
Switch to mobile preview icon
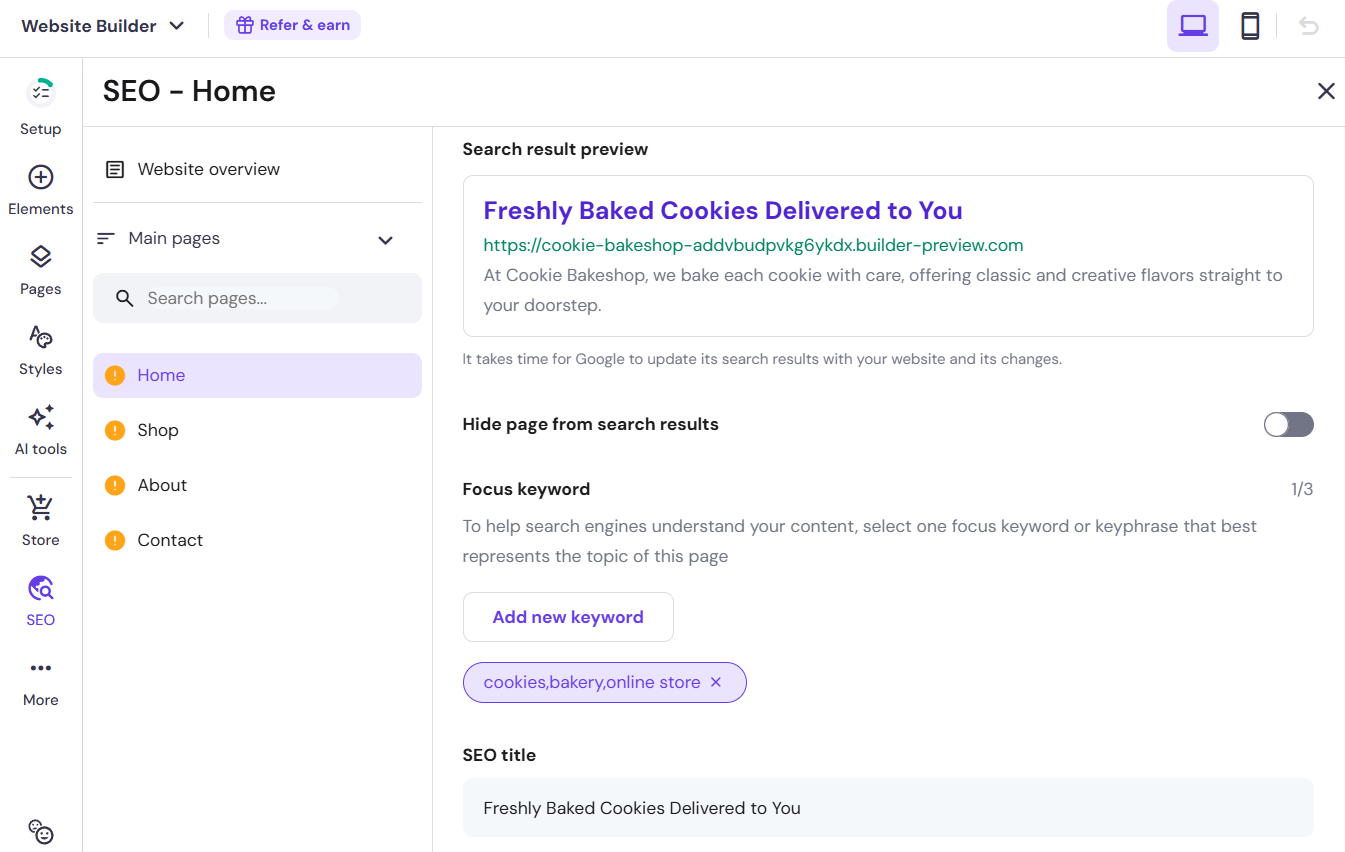(1249, 26)
